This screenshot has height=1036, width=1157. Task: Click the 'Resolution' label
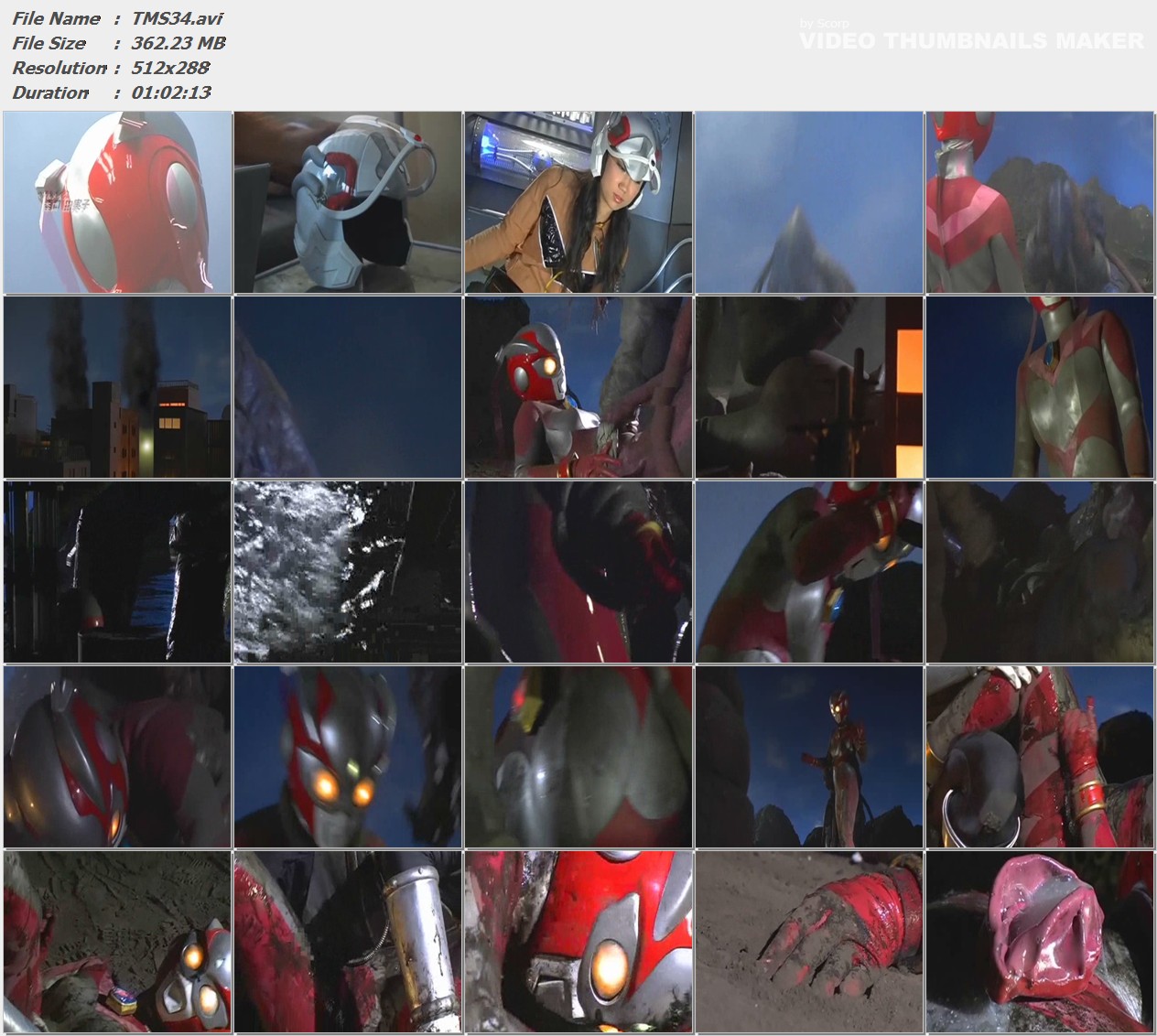pyautogui.click(x=59, y=68)
